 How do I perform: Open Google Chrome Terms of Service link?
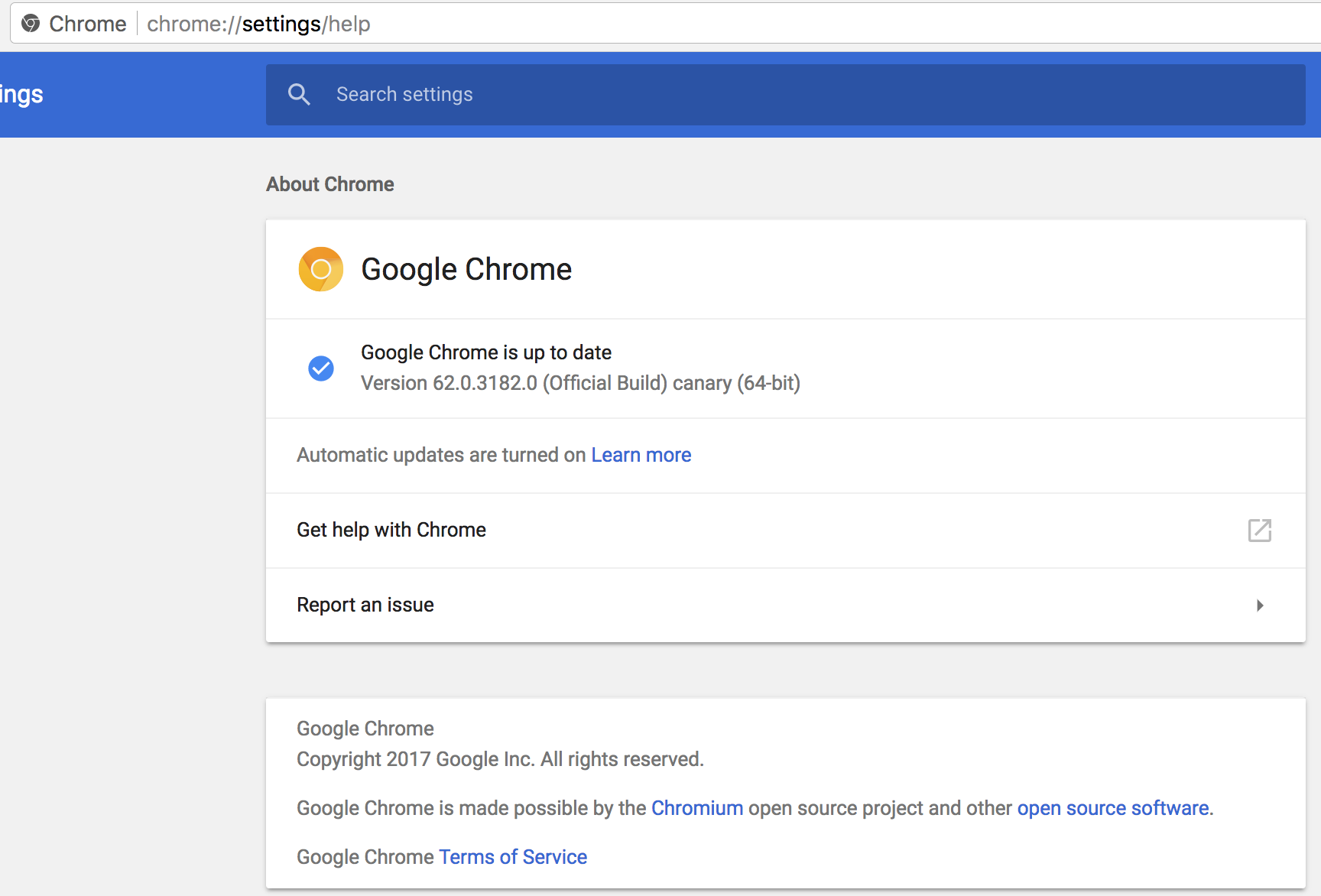pyautogui.click(x=513, y=857)
